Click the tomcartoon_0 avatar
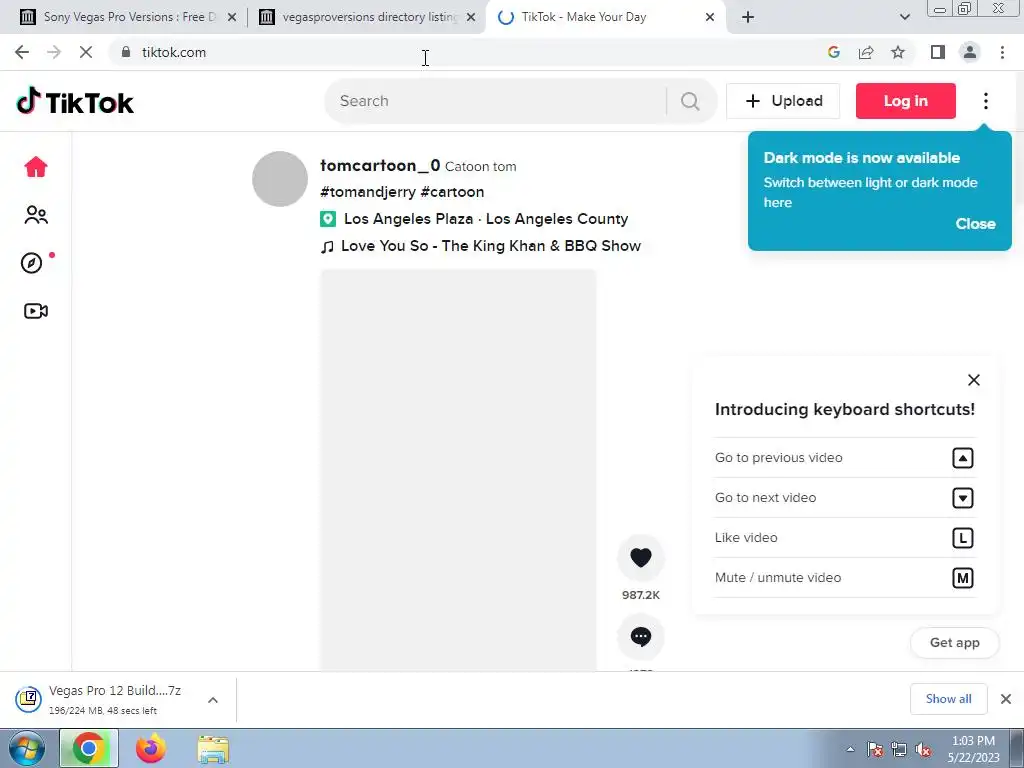Screen dimensions: 1024x768 (280, 179)
